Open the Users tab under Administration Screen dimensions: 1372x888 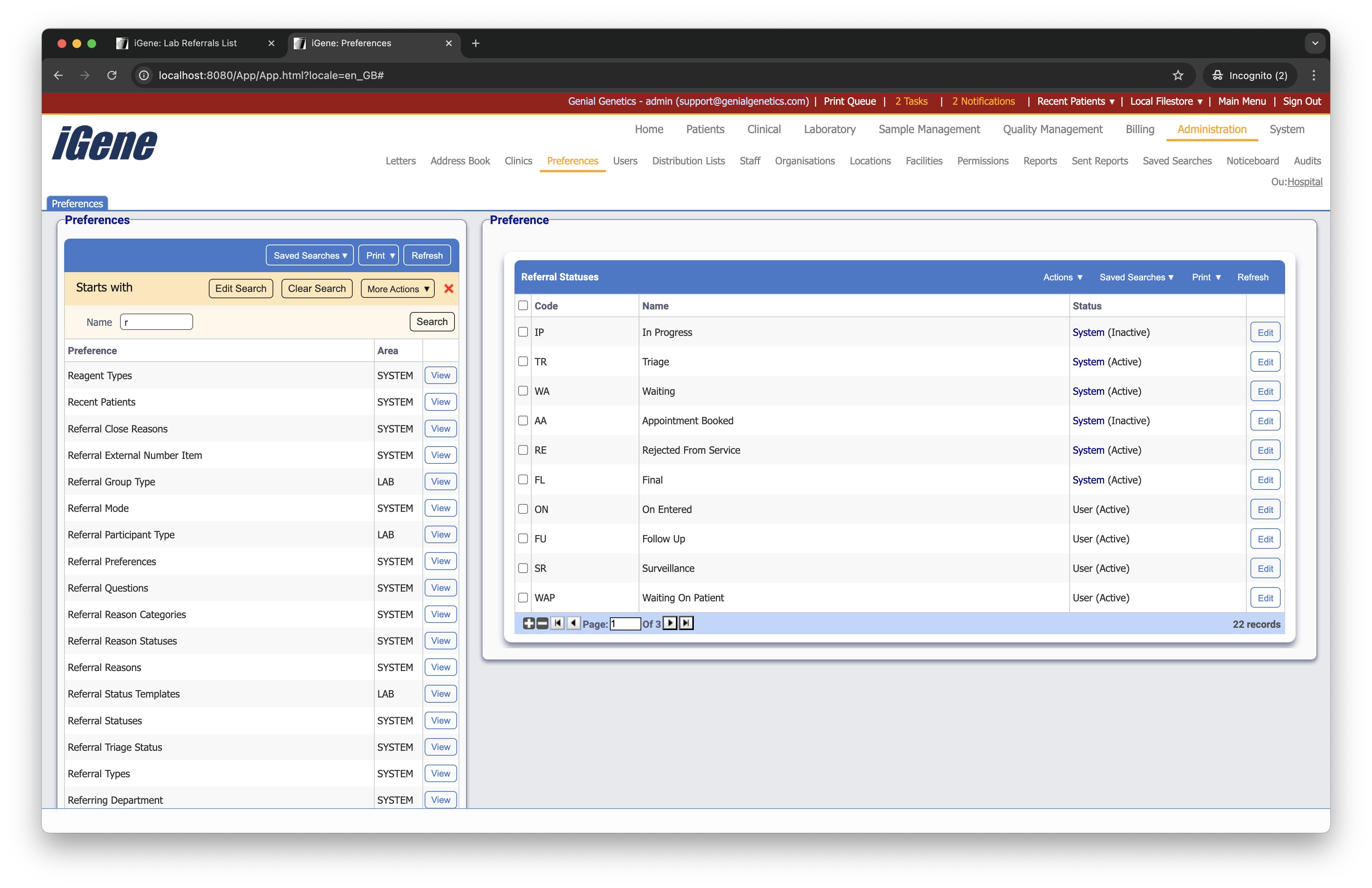(625, 161)
